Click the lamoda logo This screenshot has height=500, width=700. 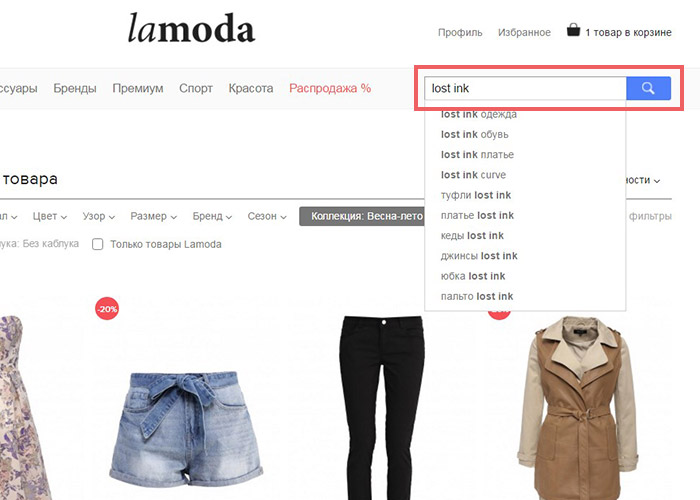(x=192, y=28)
